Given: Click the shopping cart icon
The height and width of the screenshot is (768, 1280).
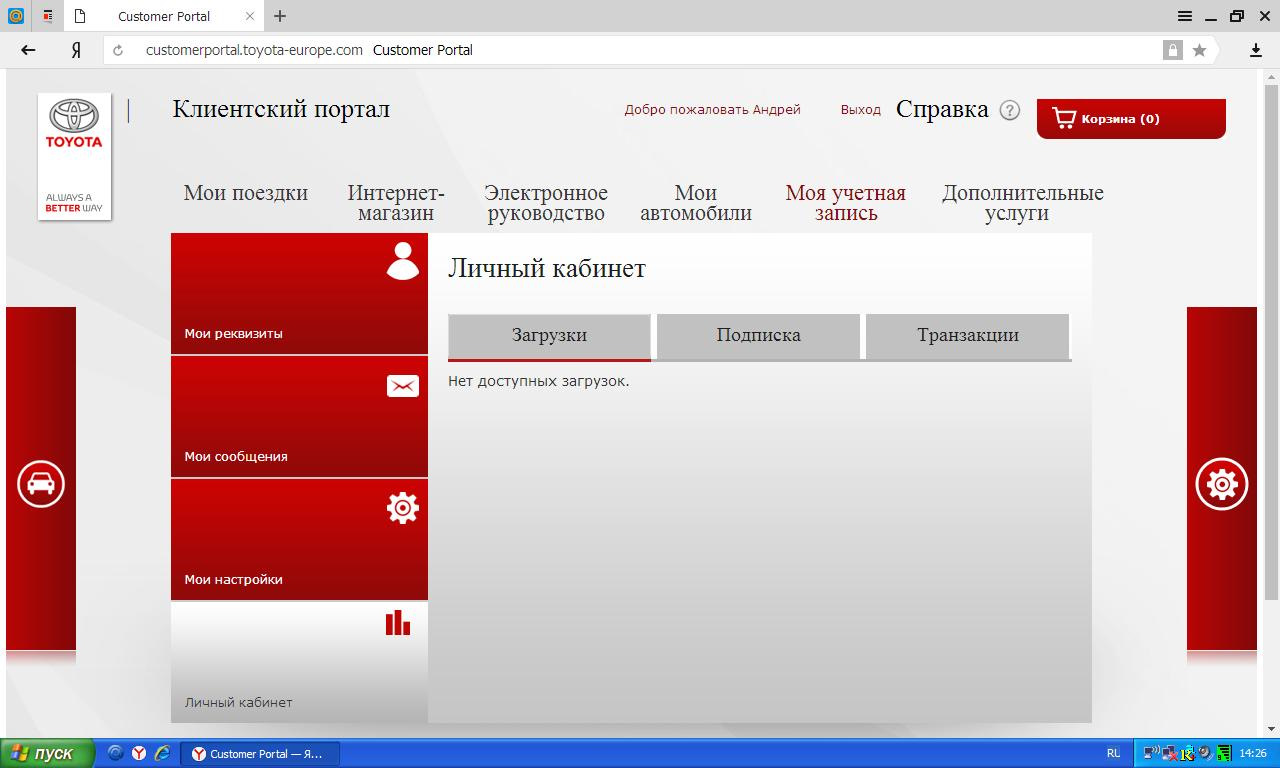Looking at the screenshot, I should point(1064,118).
